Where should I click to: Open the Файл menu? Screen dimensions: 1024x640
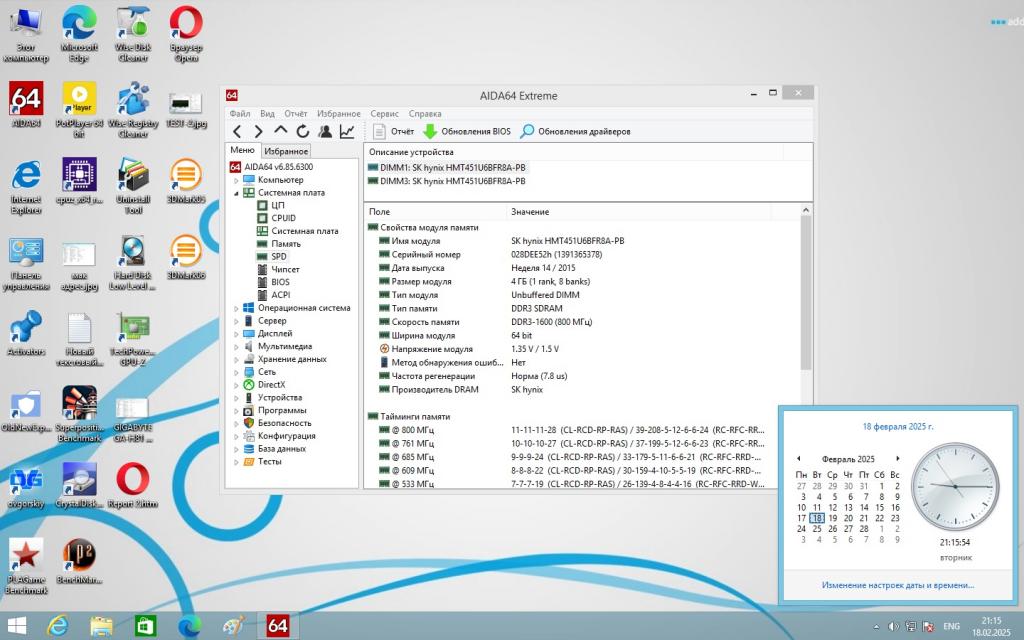coord(240,114)
